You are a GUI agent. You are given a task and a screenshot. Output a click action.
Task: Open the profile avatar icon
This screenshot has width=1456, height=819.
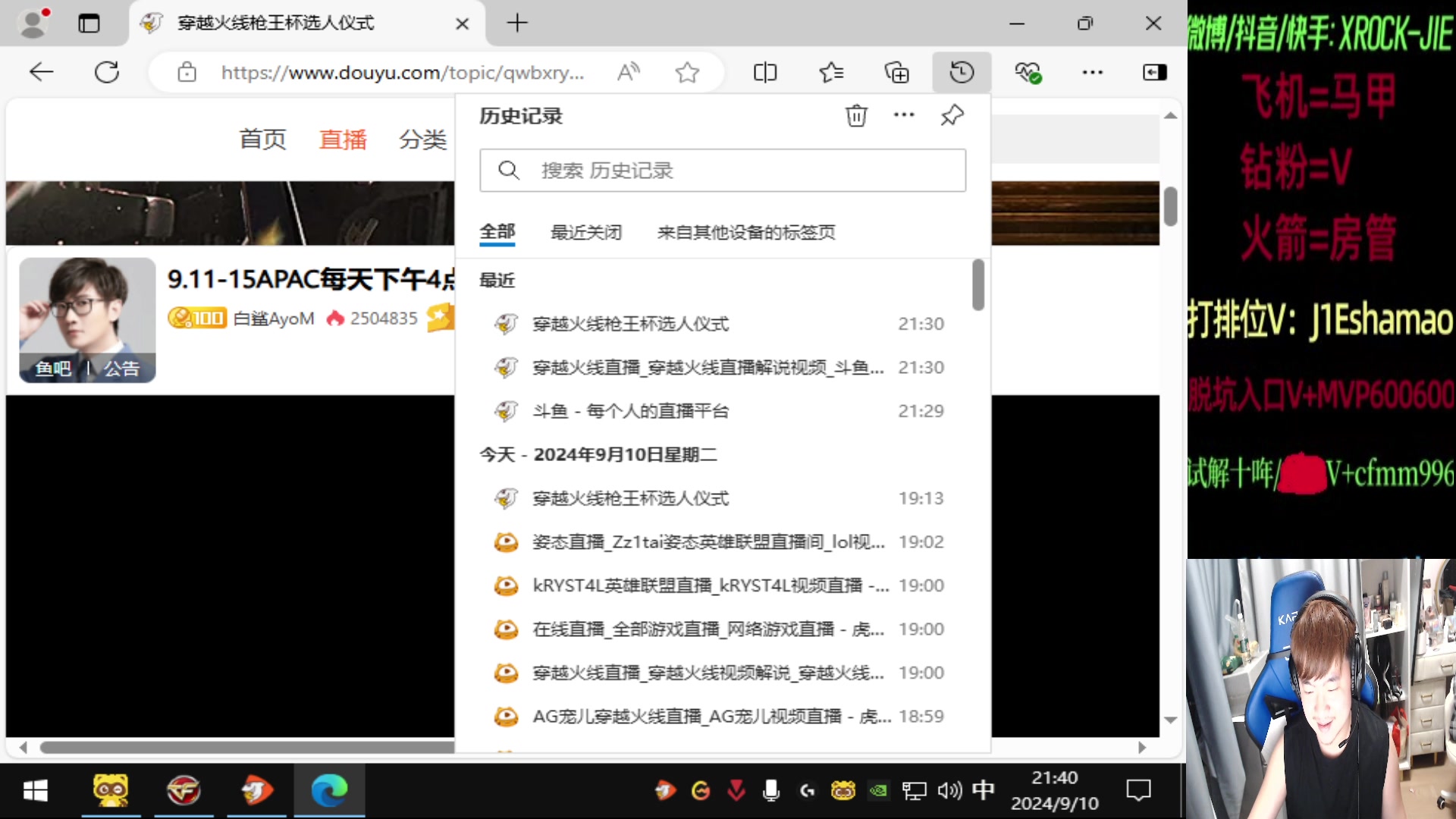[x=33, y=23]
